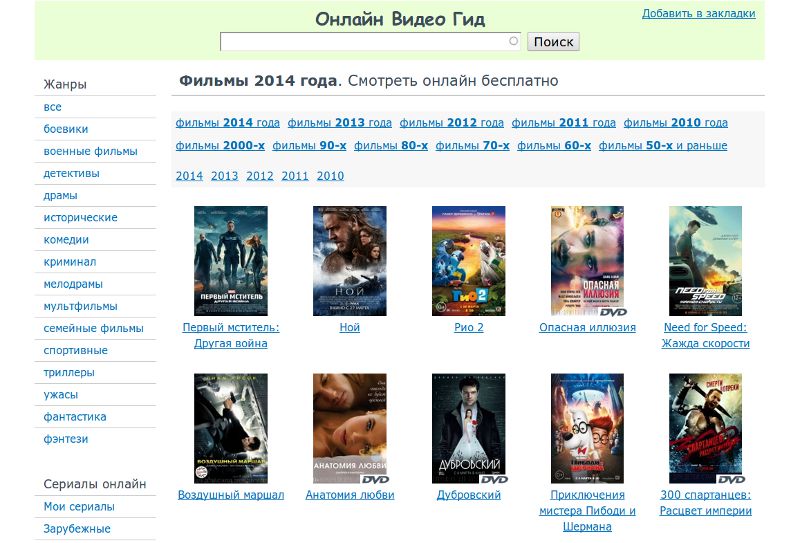Screen dimensions: 800x543
Task: Open the Добавить в закладки link
Action: click(698, 14)
